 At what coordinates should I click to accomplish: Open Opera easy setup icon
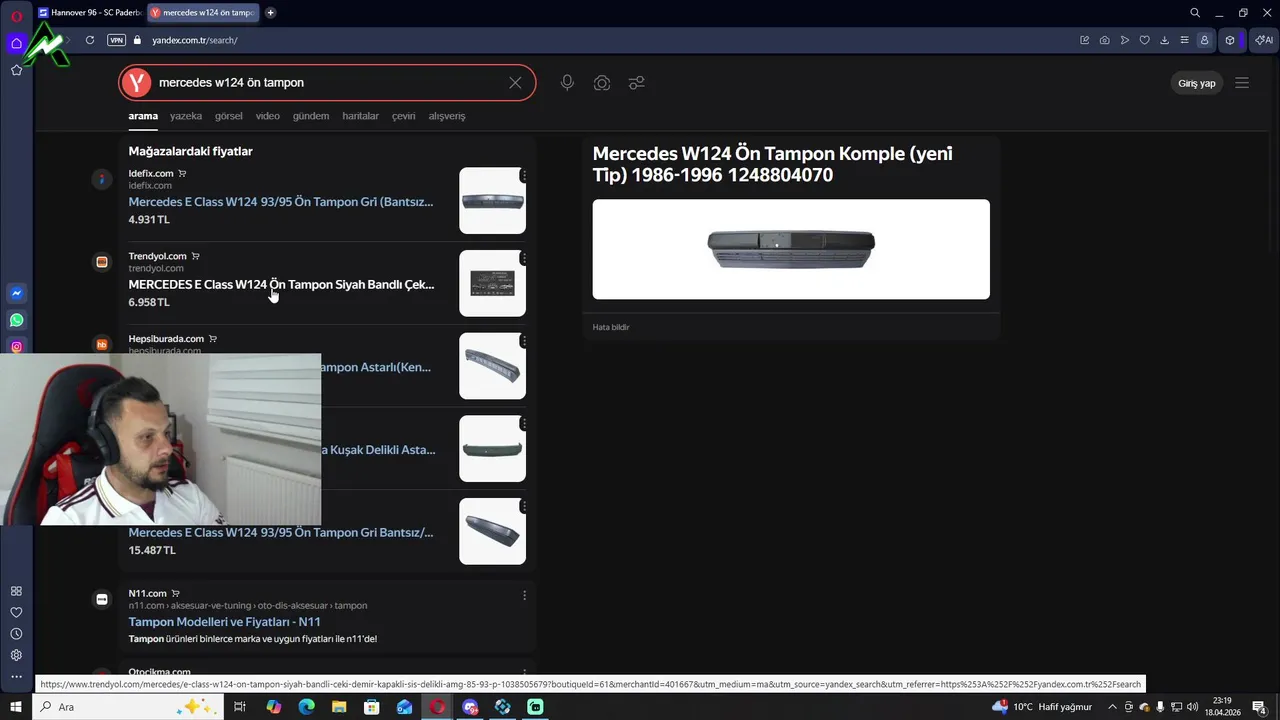point(1185,40)
